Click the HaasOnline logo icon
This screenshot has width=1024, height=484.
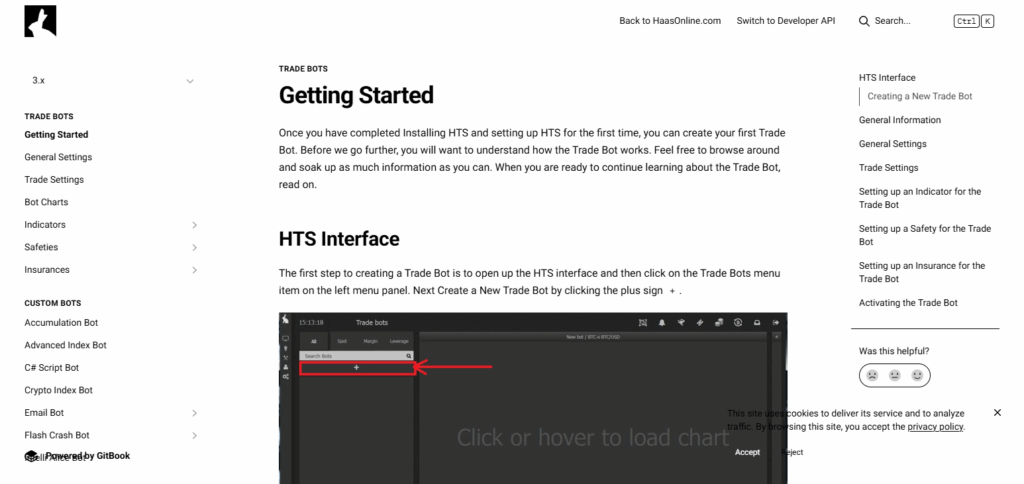click(x=40, y=21)
